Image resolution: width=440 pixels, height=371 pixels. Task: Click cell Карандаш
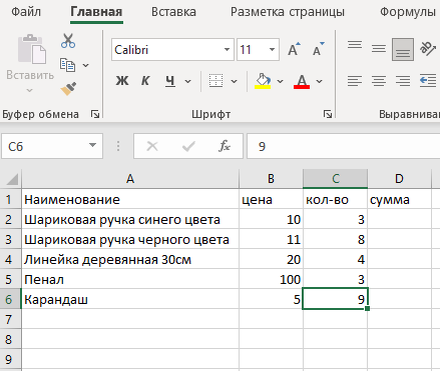click(130, 299)
